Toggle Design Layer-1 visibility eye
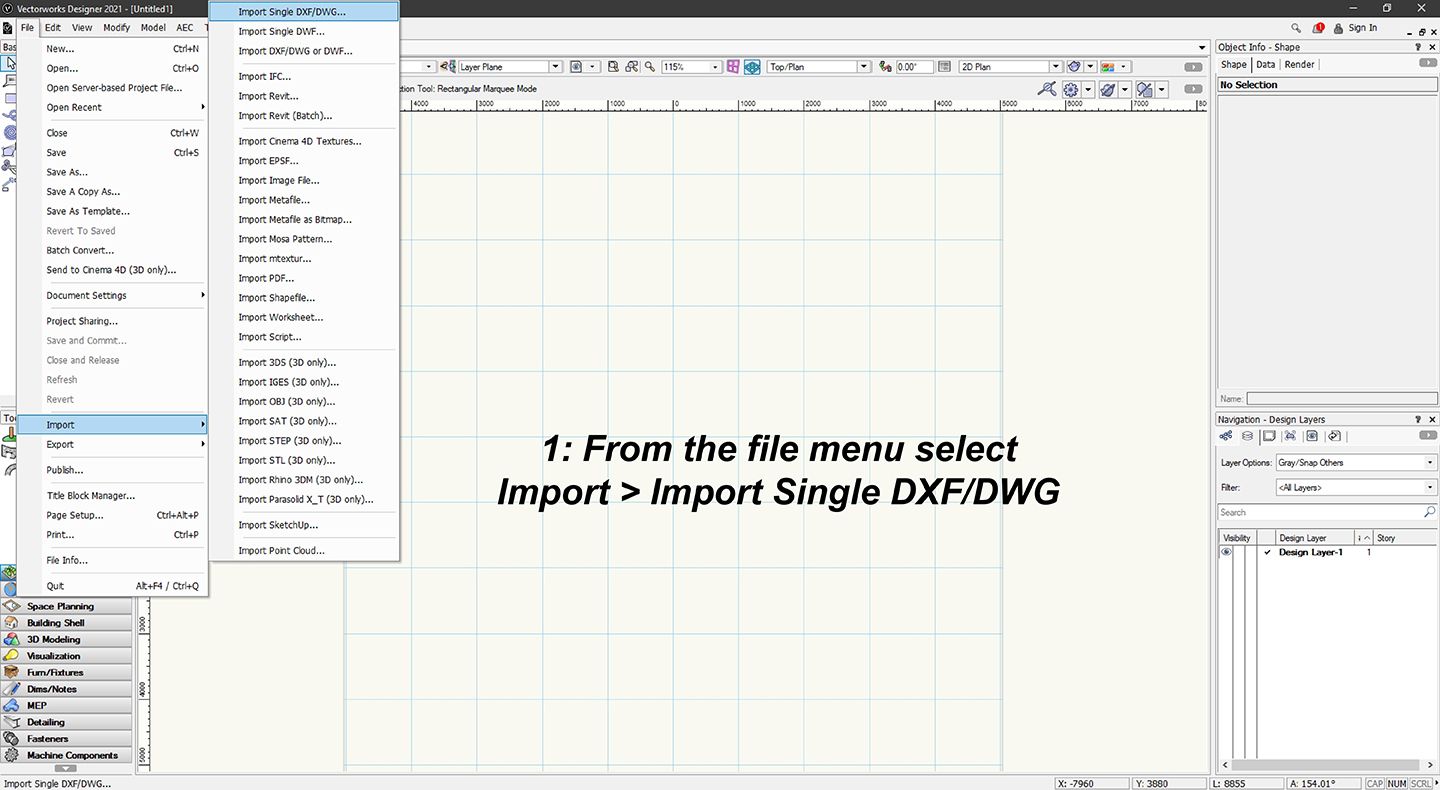The height and width of the screenshot is (790, 1440). tap(1226, 552)
